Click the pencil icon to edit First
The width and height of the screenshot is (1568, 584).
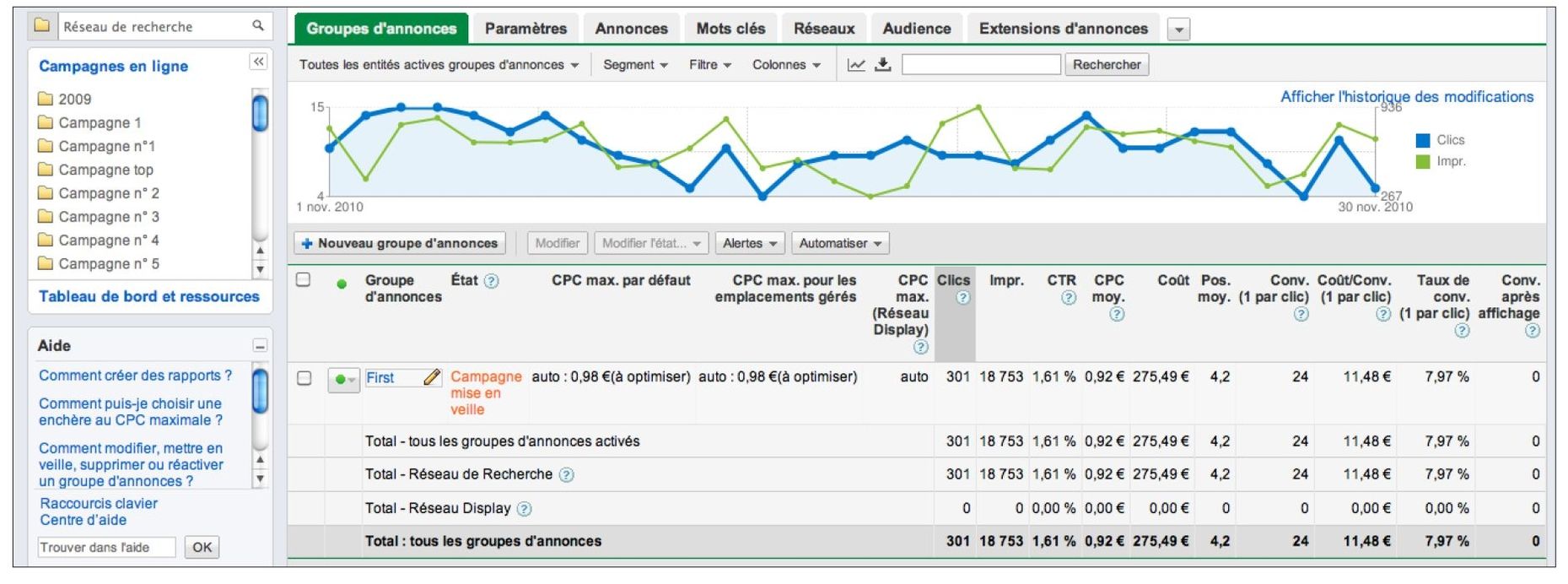432,377
